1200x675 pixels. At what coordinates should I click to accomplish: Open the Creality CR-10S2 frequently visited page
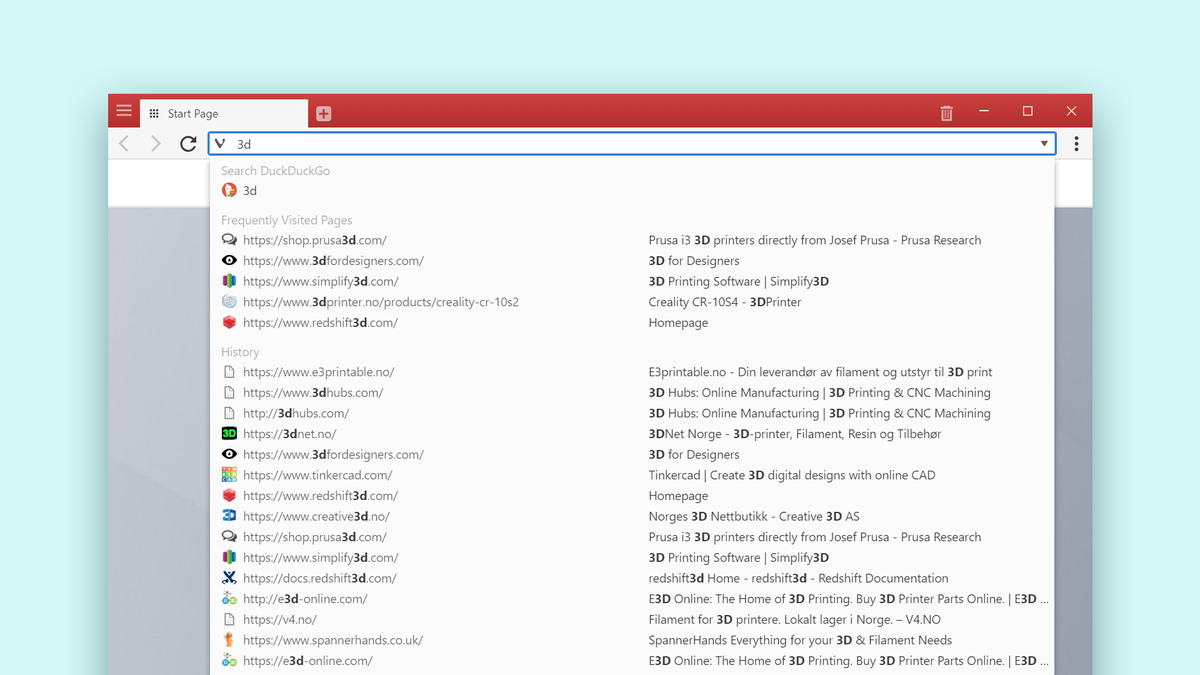(x=382, y=301)
